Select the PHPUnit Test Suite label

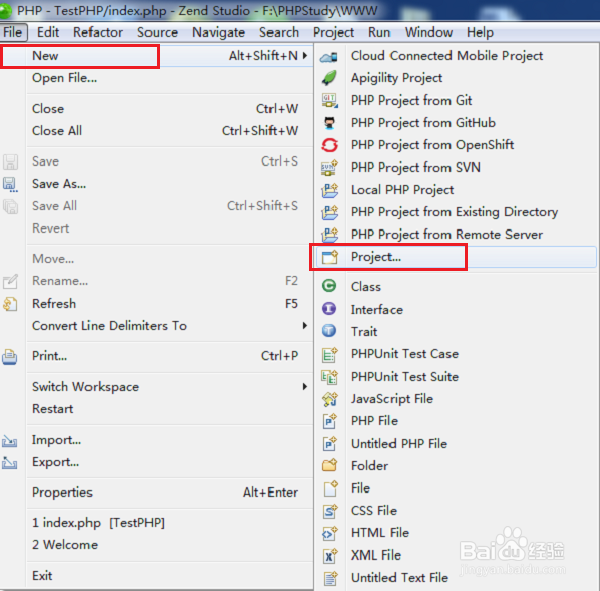click(405, 377)
